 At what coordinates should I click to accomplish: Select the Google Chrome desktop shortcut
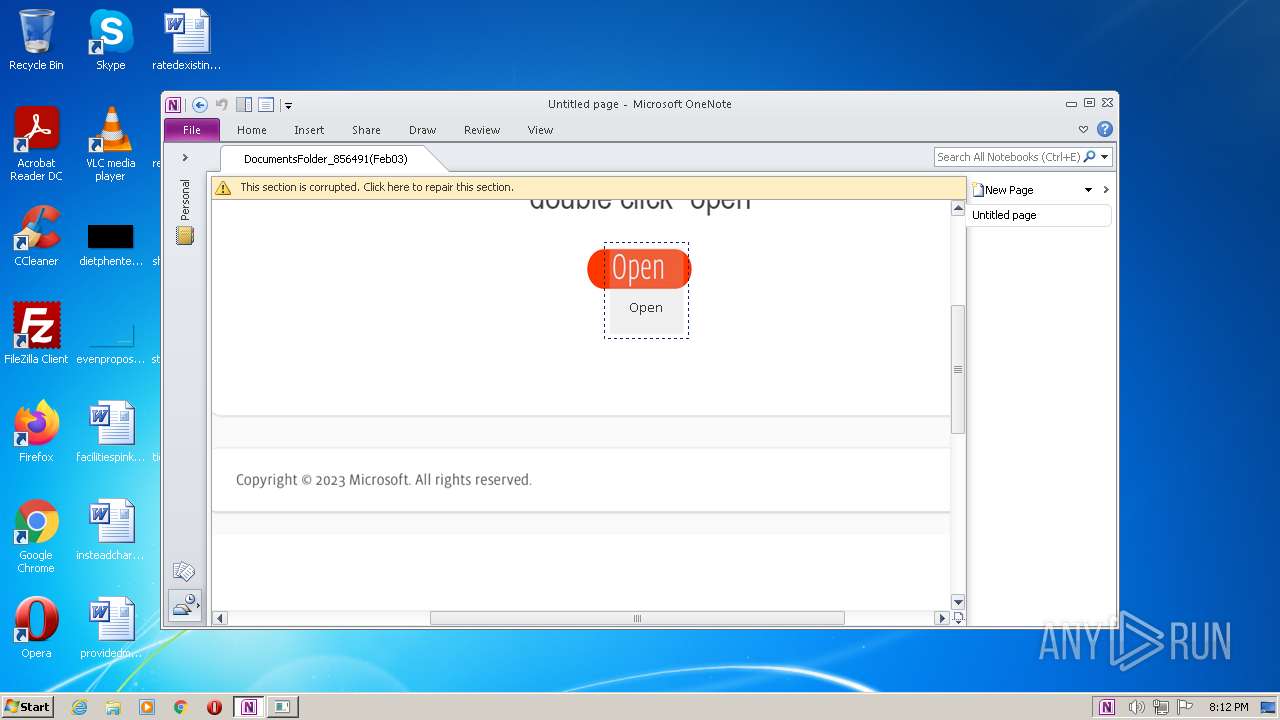(x=36, y=536)
